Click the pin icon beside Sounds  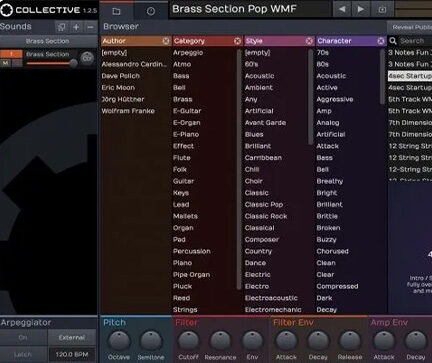(x=62, y=27)
